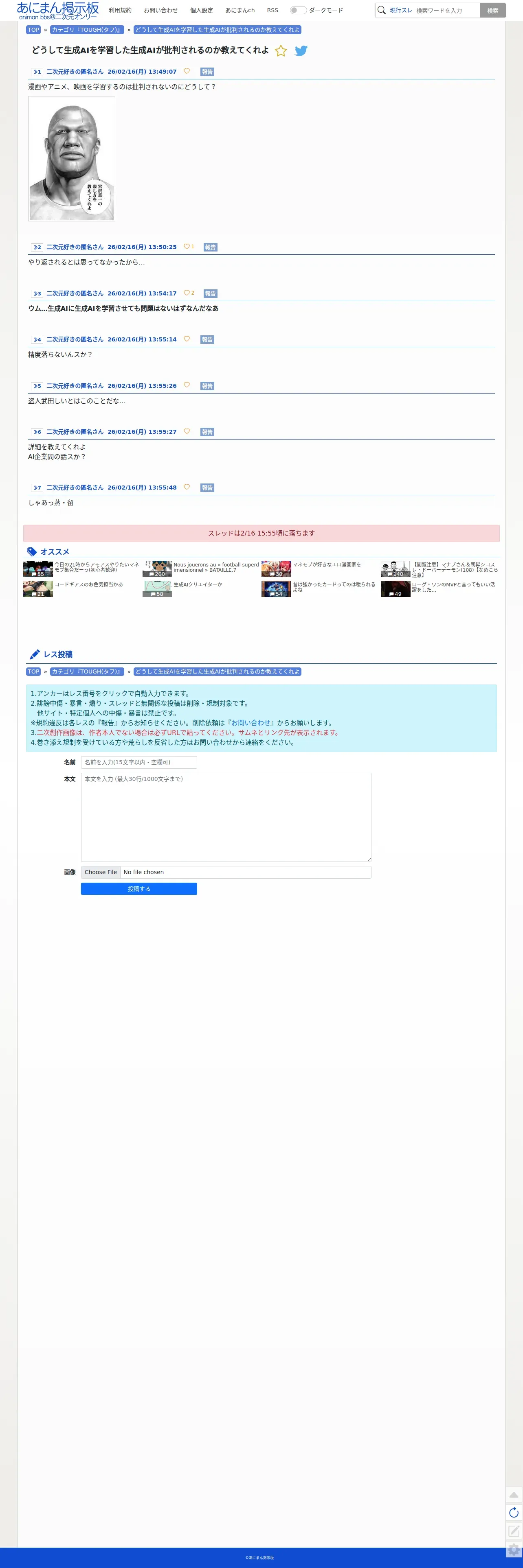This screenshot has width=523, height=1568.
Task: Open the 個人設定 menu item
Action: pyautogui.click(x=202, y=10)
